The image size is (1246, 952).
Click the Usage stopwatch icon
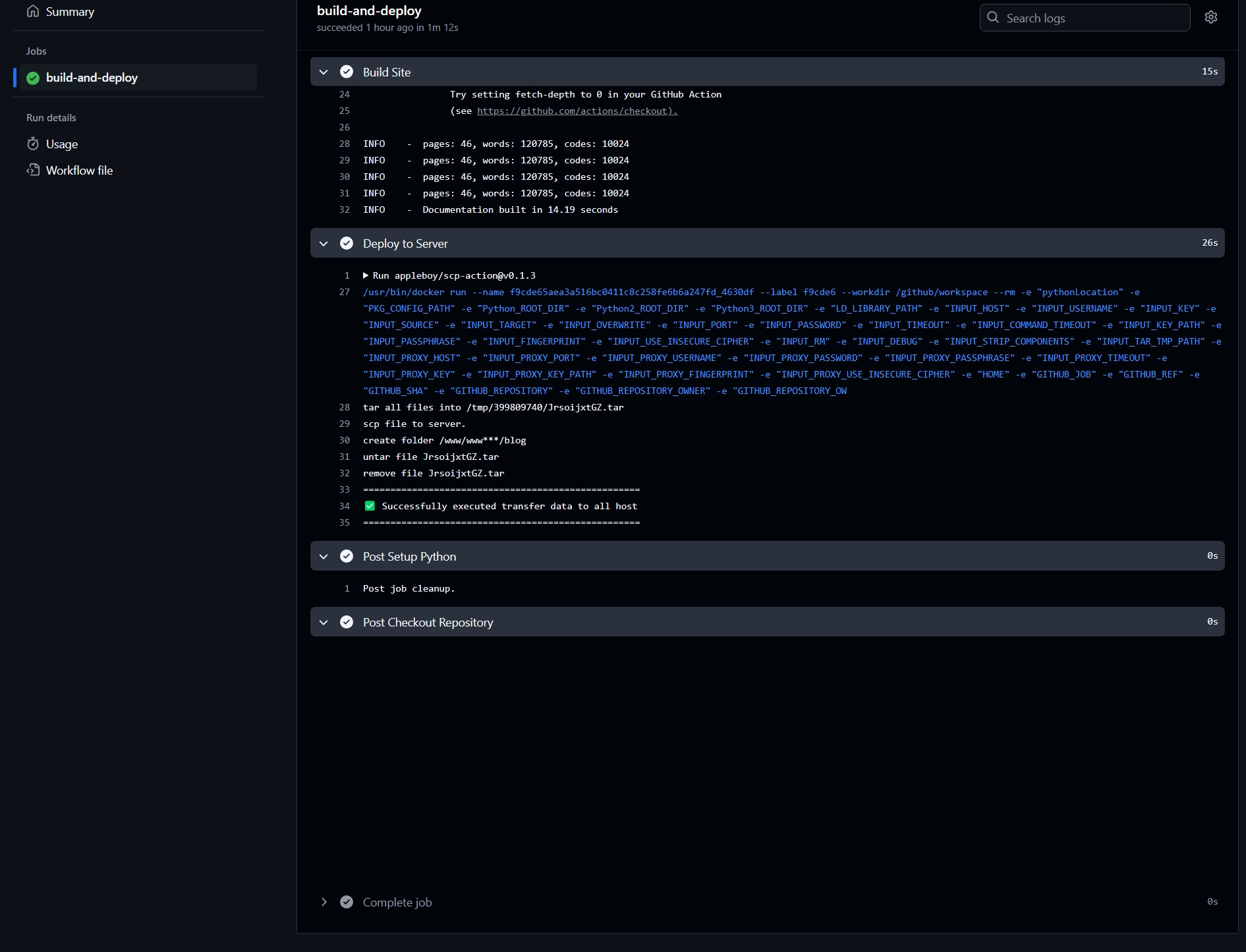[x=33, y=144]
